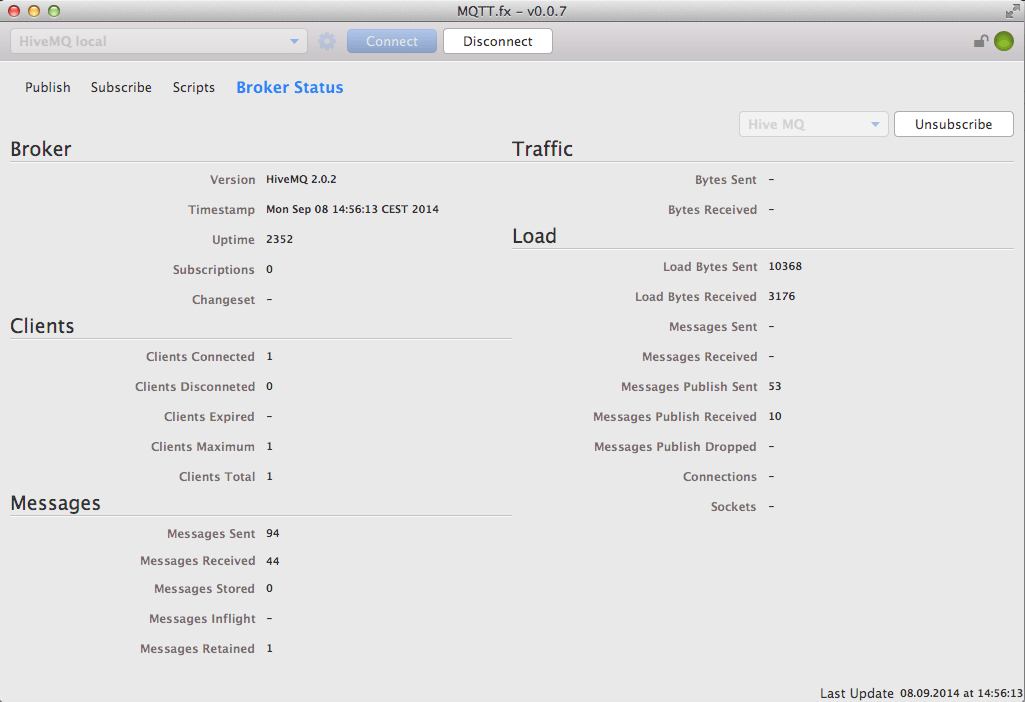Toggle fullscreen with the window arrows icon
Viewport: 1025px width, 702px height.
tap(1012, 10)
